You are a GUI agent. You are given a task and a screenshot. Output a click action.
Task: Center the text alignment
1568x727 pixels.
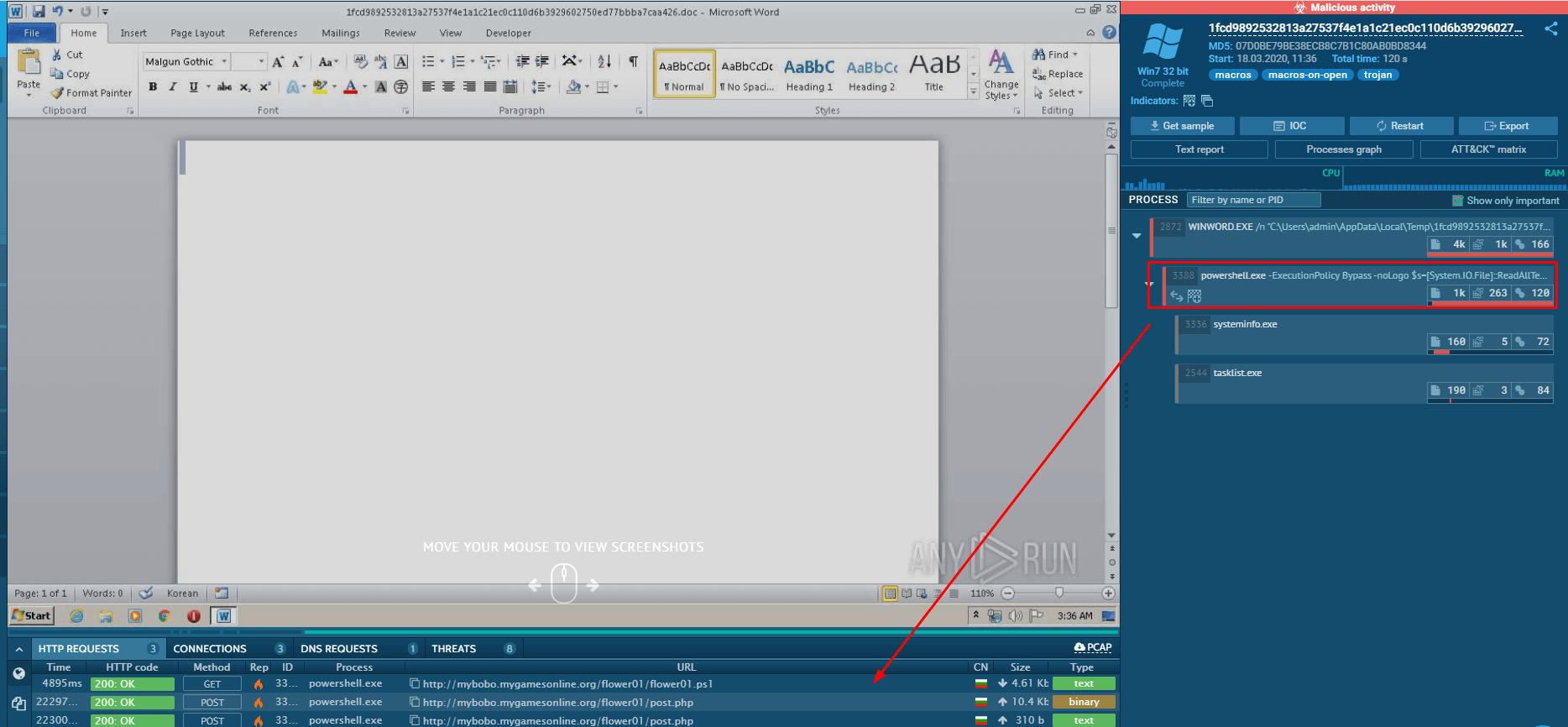(x=448, y=86)
